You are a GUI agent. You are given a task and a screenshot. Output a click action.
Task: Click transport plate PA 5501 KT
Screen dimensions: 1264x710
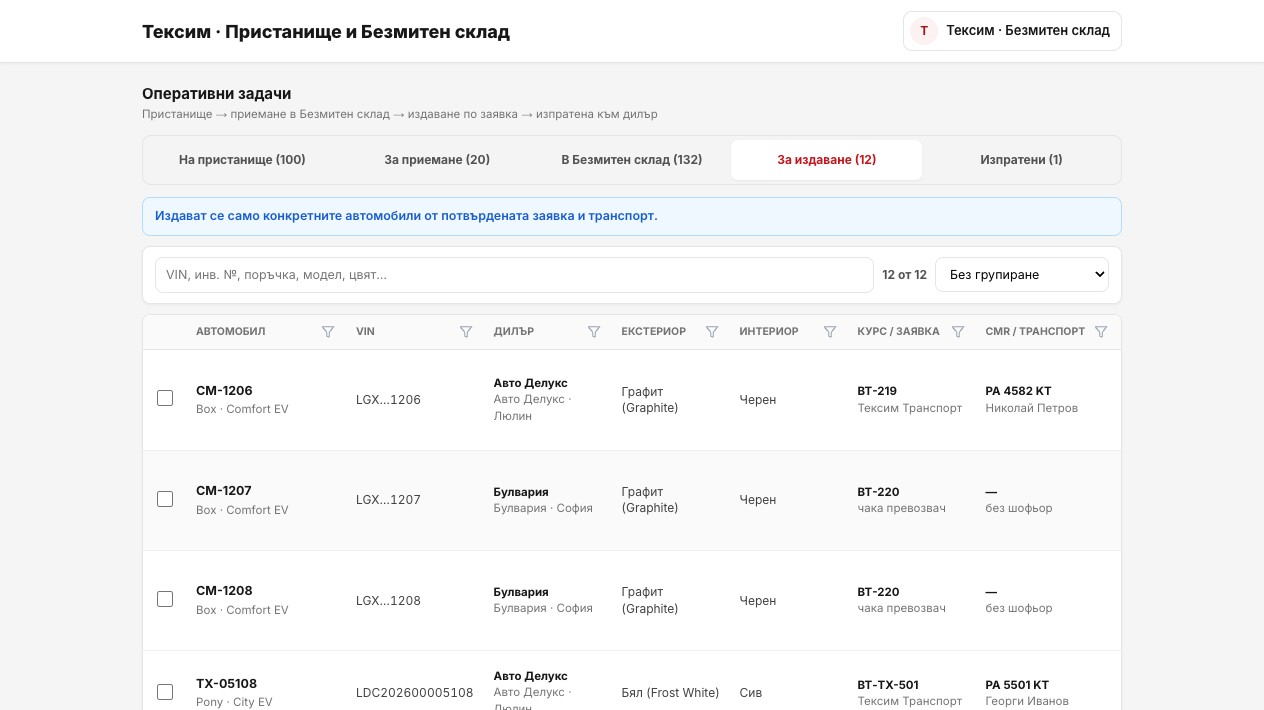[x=1017, y=685]
